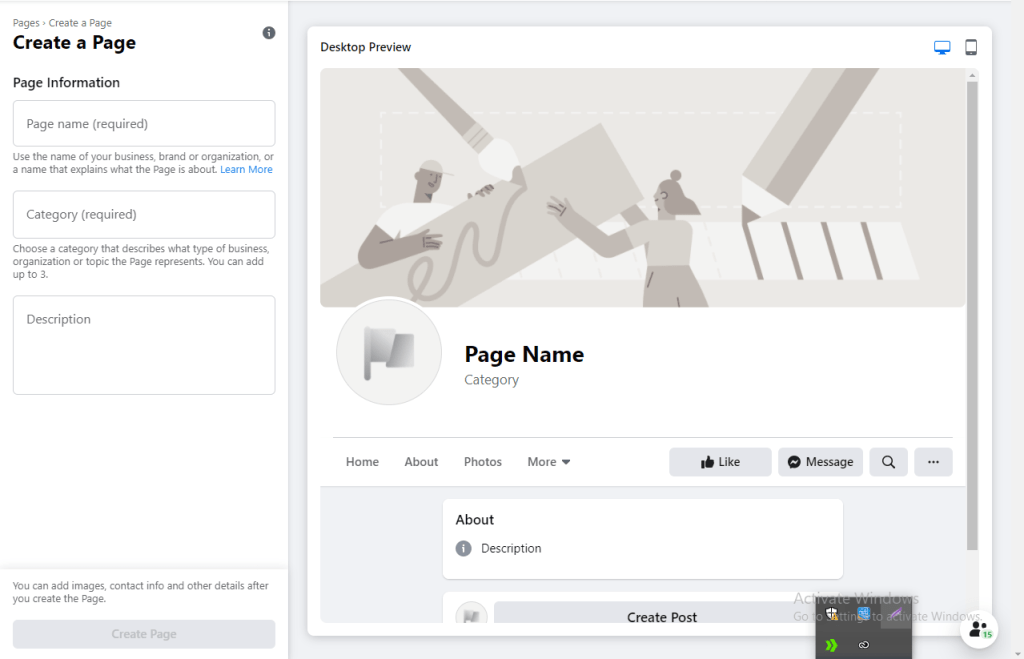Click the info icon next to Description in About
1024x659 pixels.
[462, 548]
